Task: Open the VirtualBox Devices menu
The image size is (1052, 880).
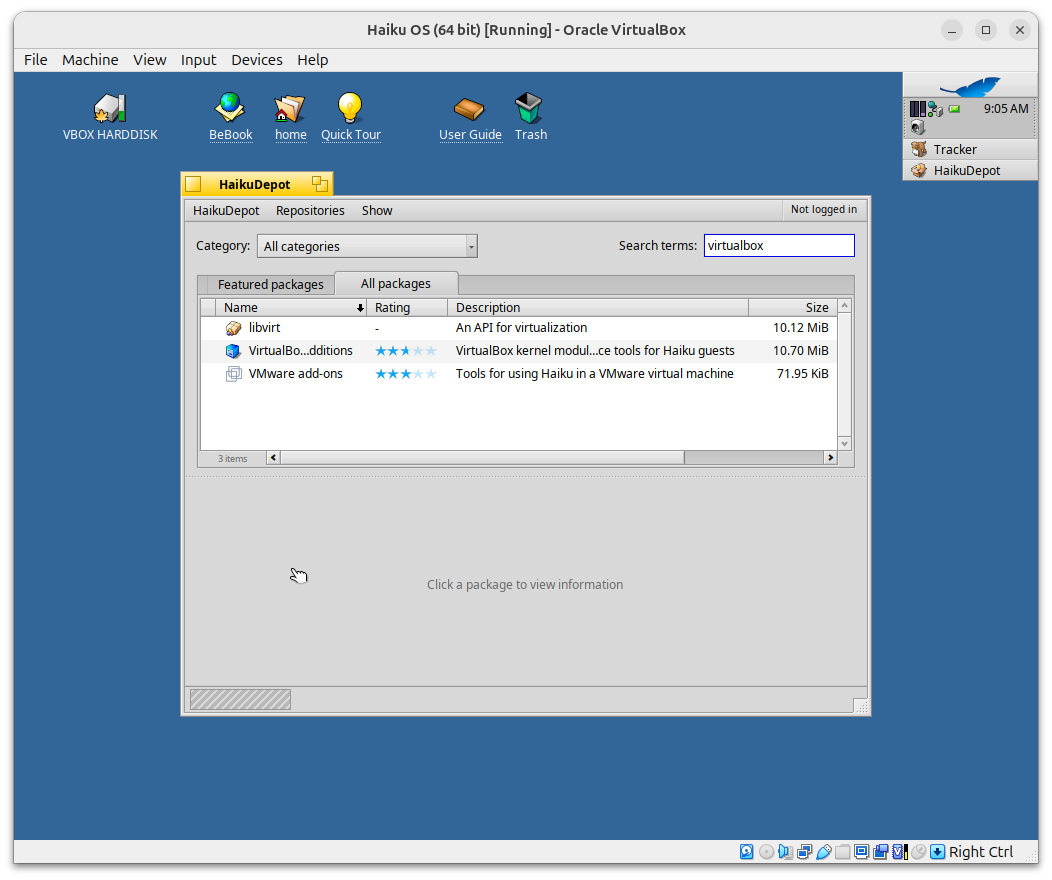Action: (x=257, y=60)
